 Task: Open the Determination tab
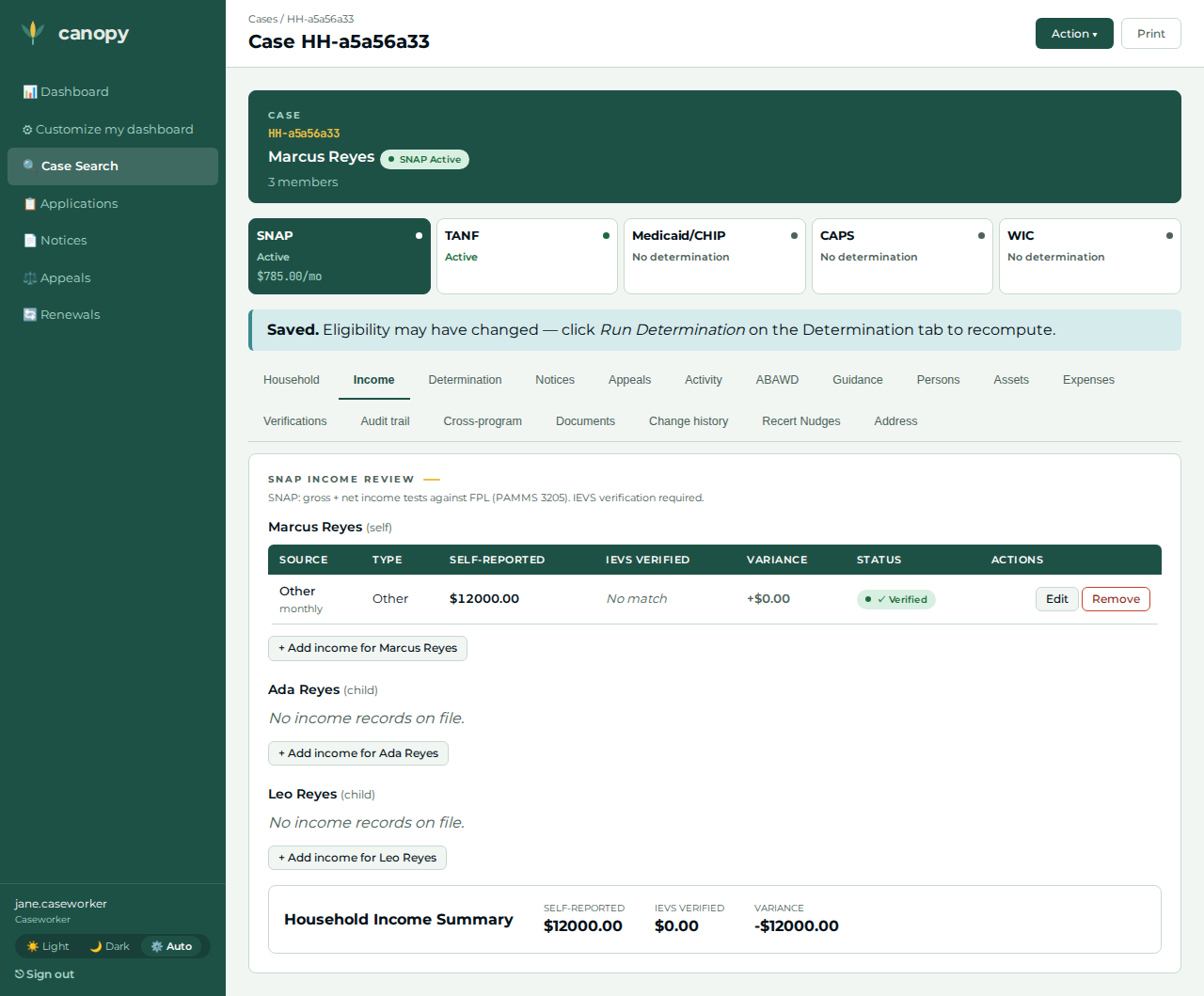[465, 380]
